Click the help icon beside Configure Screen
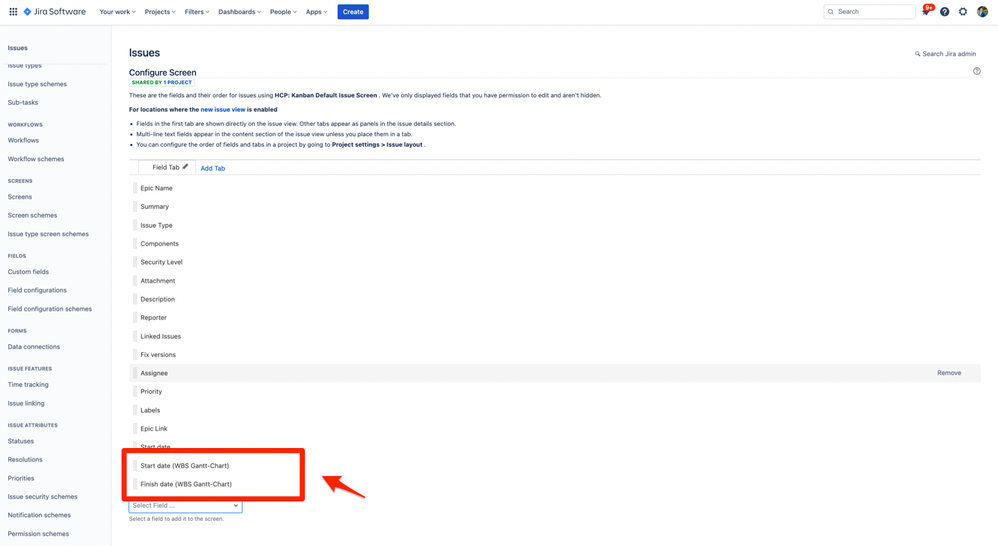Viewport: 998px width, 546px height. tap(976, 71)
